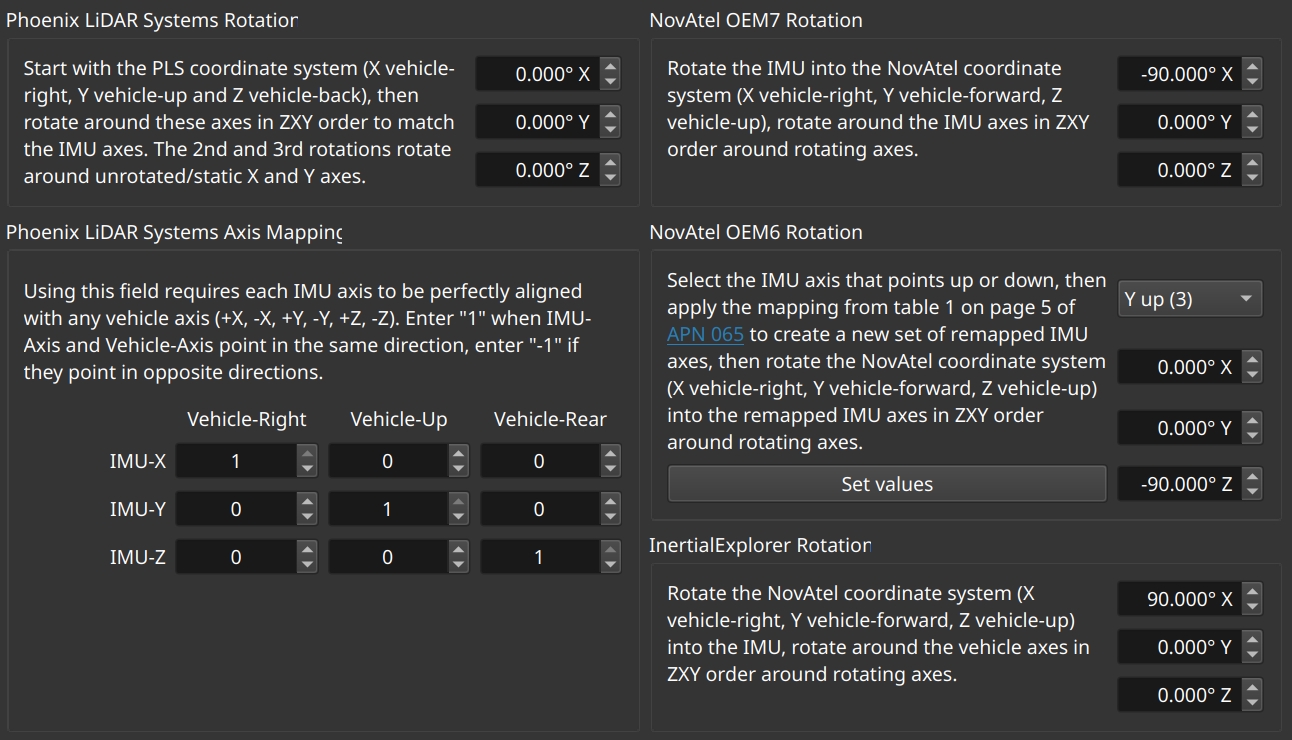
Task: Increase NovAtel OEM7 Rotation X value
Action: [1252, 66]
